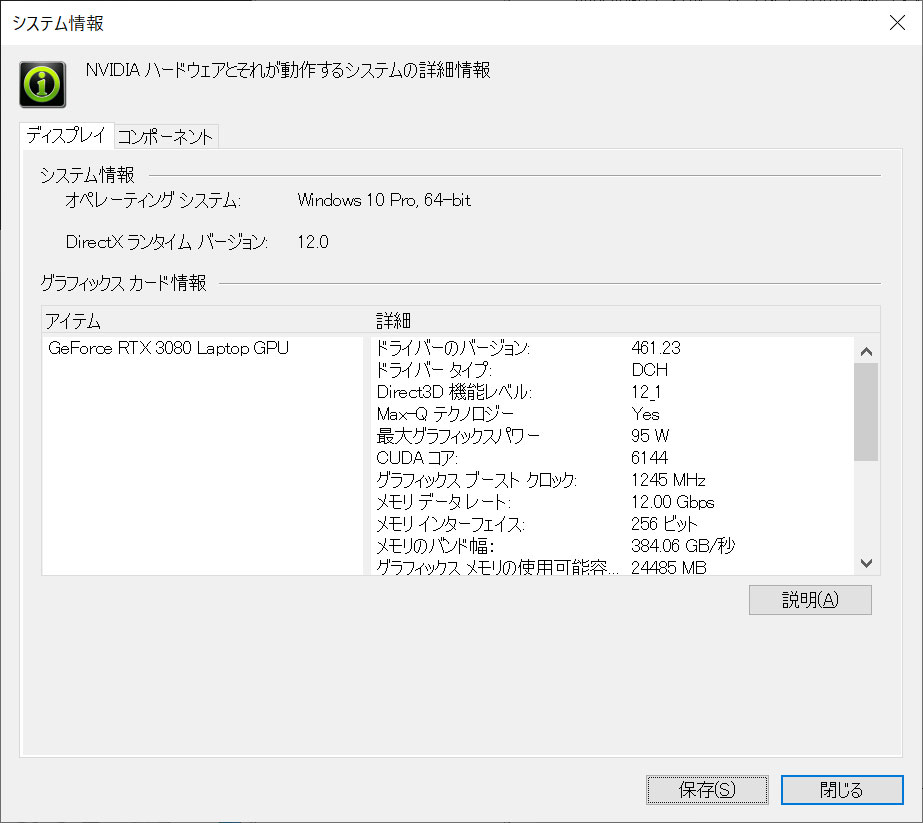Click the Direct3D 機能レベル row label
Screen dimensions: 923x823
coord(454,392)
